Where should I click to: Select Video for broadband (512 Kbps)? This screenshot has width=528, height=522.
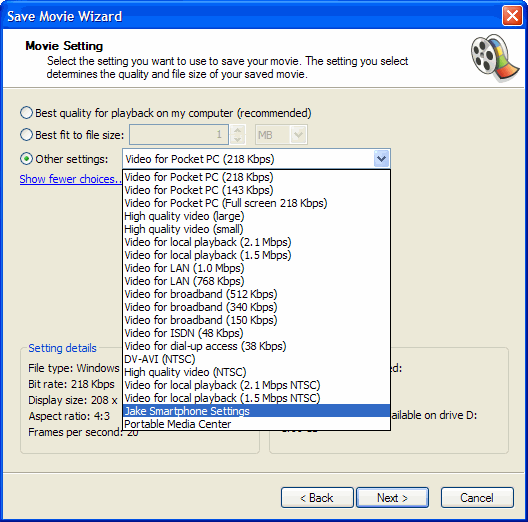(256, 294)
